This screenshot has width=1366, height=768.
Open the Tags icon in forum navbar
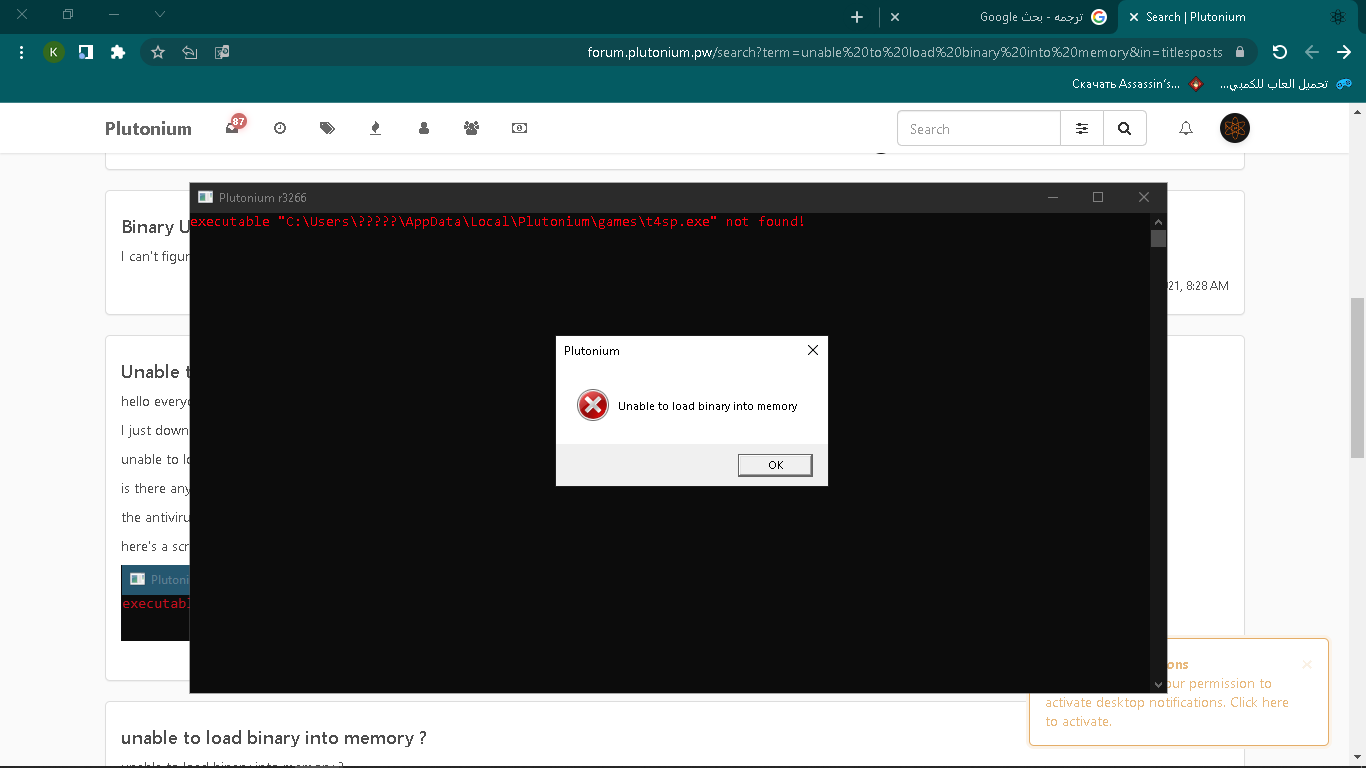pos(327,128)
